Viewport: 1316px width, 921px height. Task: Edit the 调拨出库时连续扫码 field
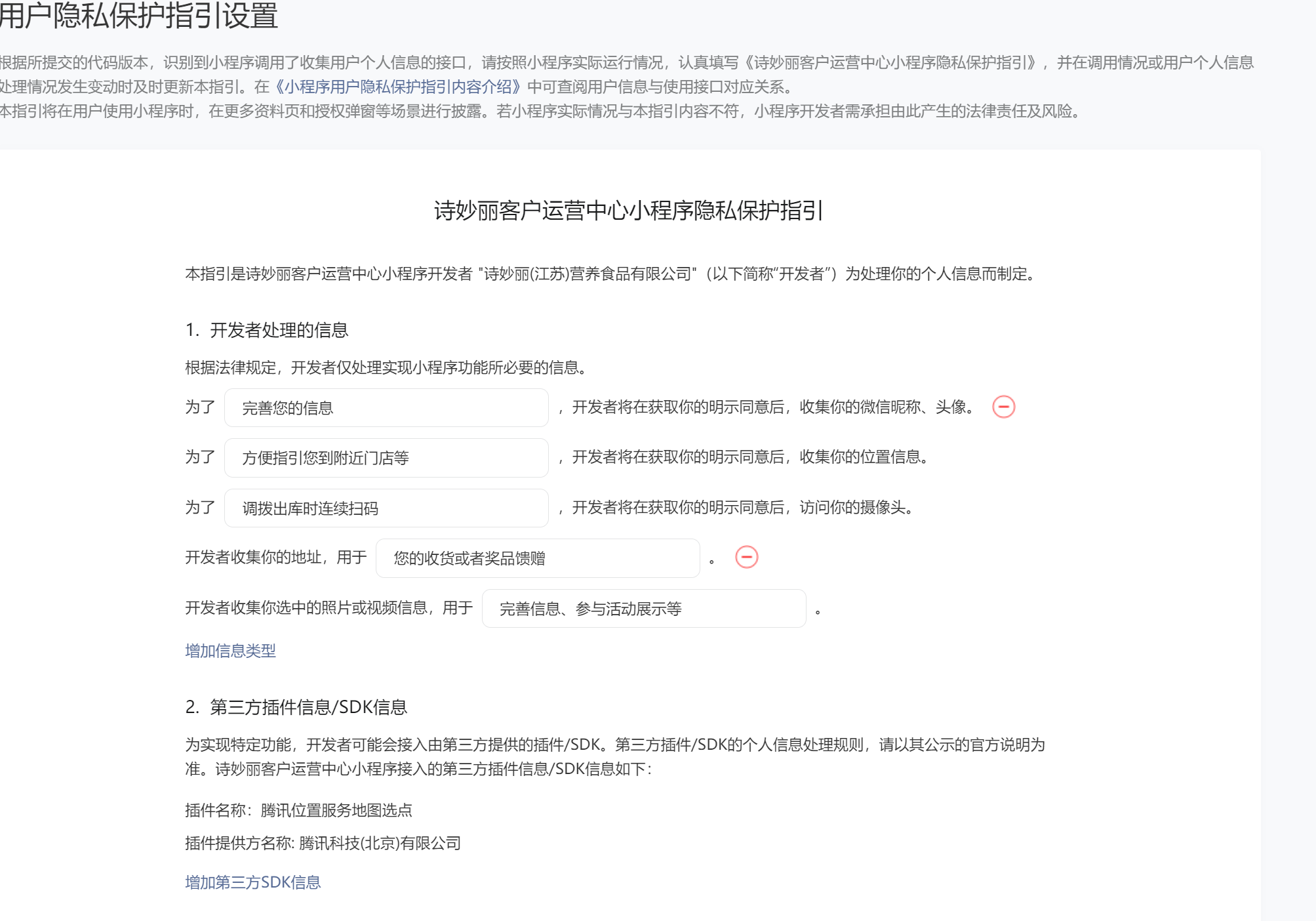pyautogui.click(x=386, y=508)
